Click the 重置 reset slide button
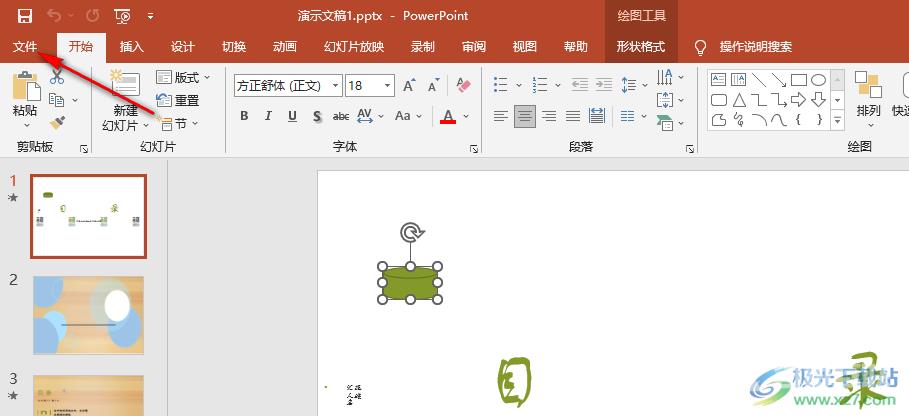The width and height of the screenshot is (909, 416). 178,100
